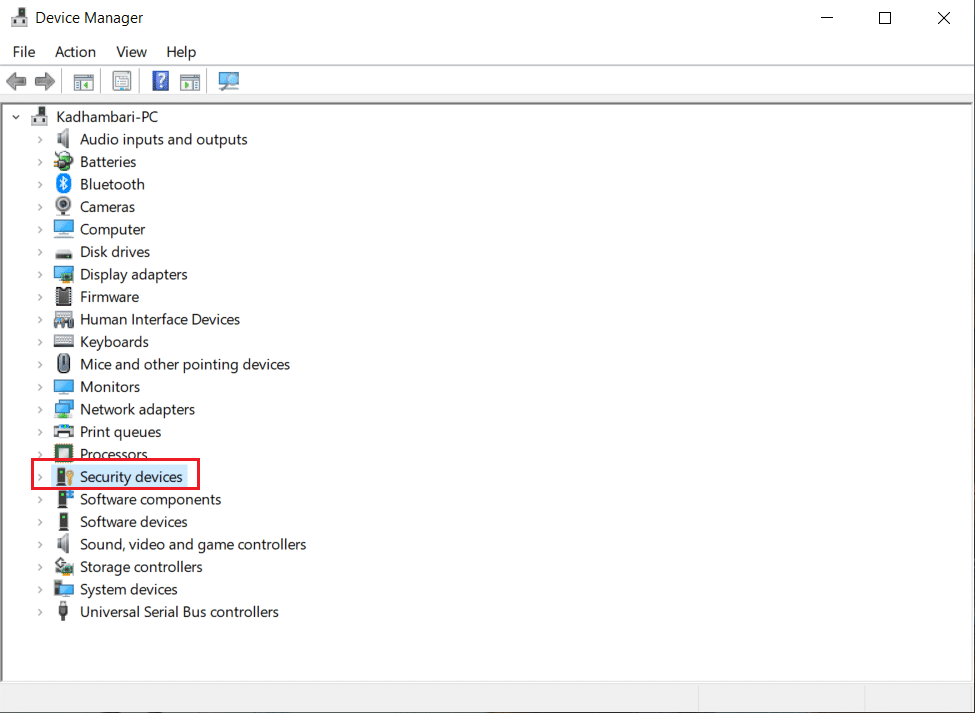Click Show/Hide Console Tree toolbar icon
Image resolution: width=975 pixels, height=713 pixels.
pyautogui.click(x=83, y=81)
